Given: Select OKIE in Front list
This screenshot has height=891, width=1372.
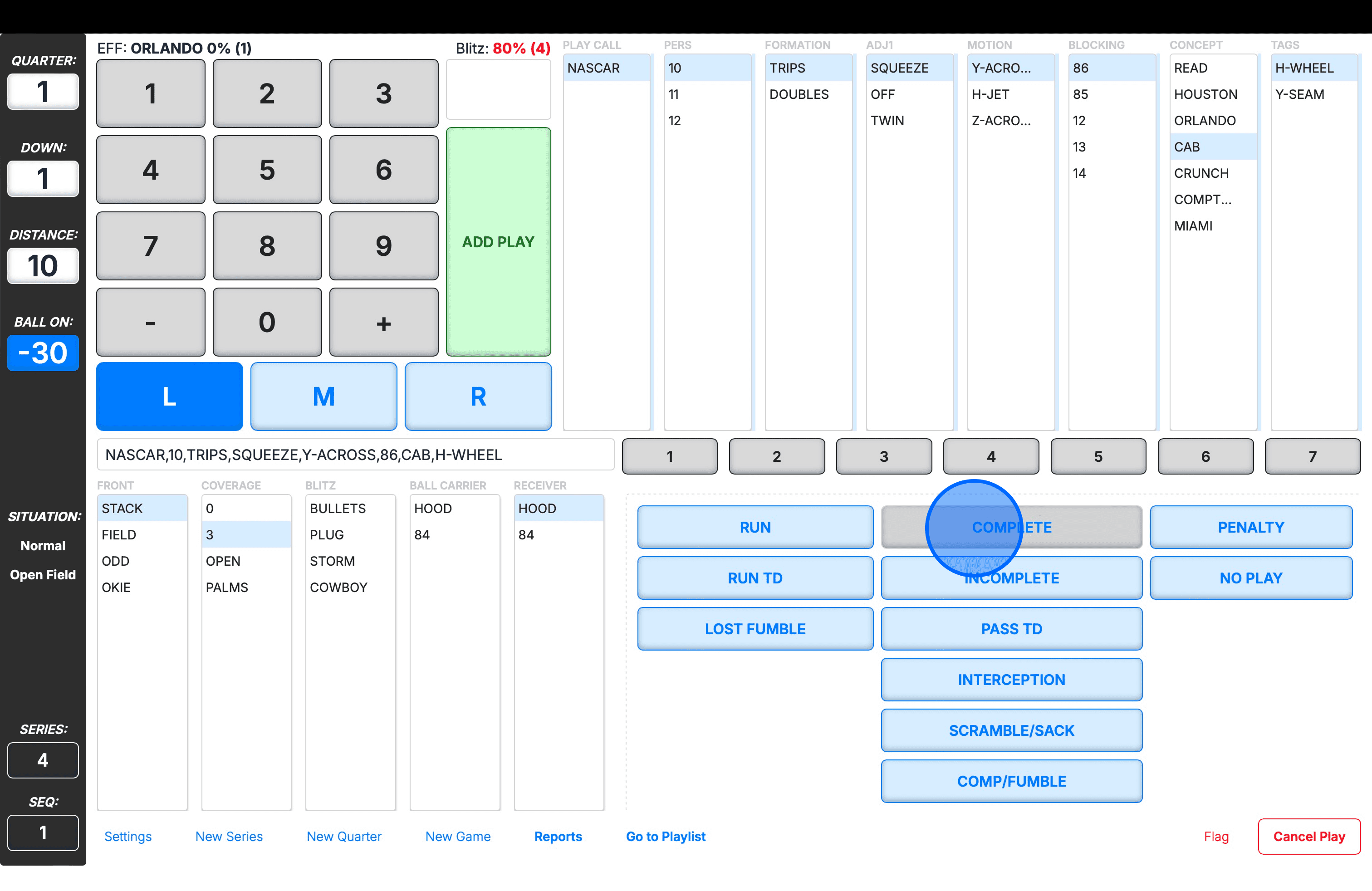Looking at the screenshot, I should coord(142,587).
